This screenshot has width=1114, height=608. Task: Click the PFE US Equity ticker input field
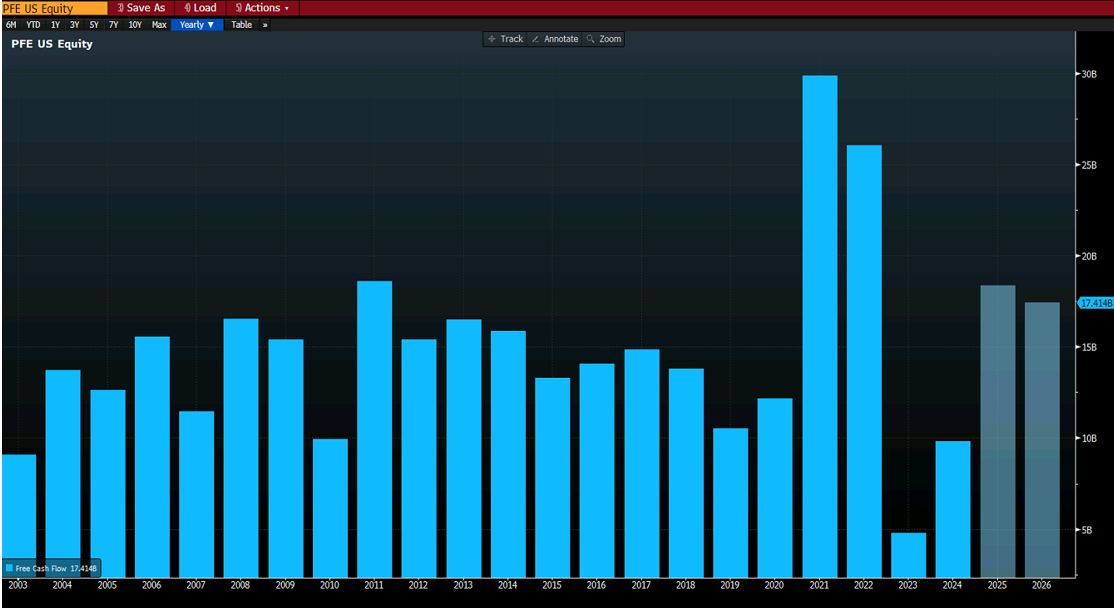click(54, 8)
